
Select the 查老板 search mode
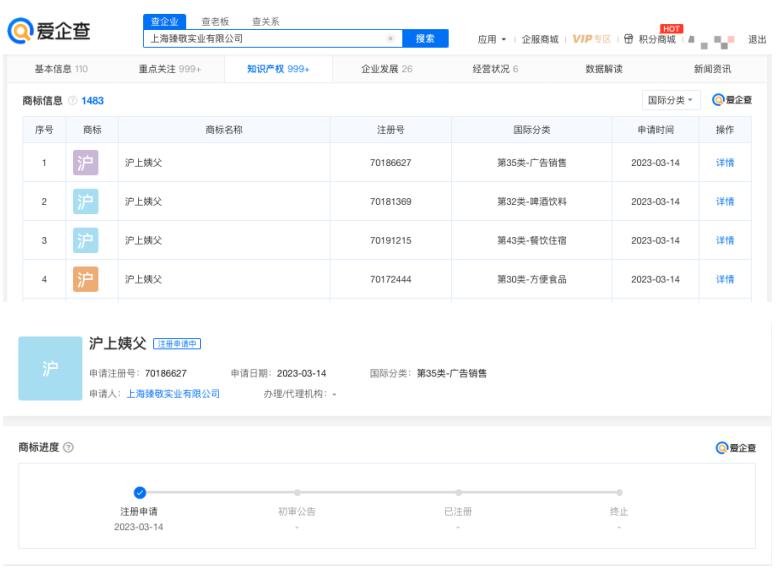coord(215,21)
